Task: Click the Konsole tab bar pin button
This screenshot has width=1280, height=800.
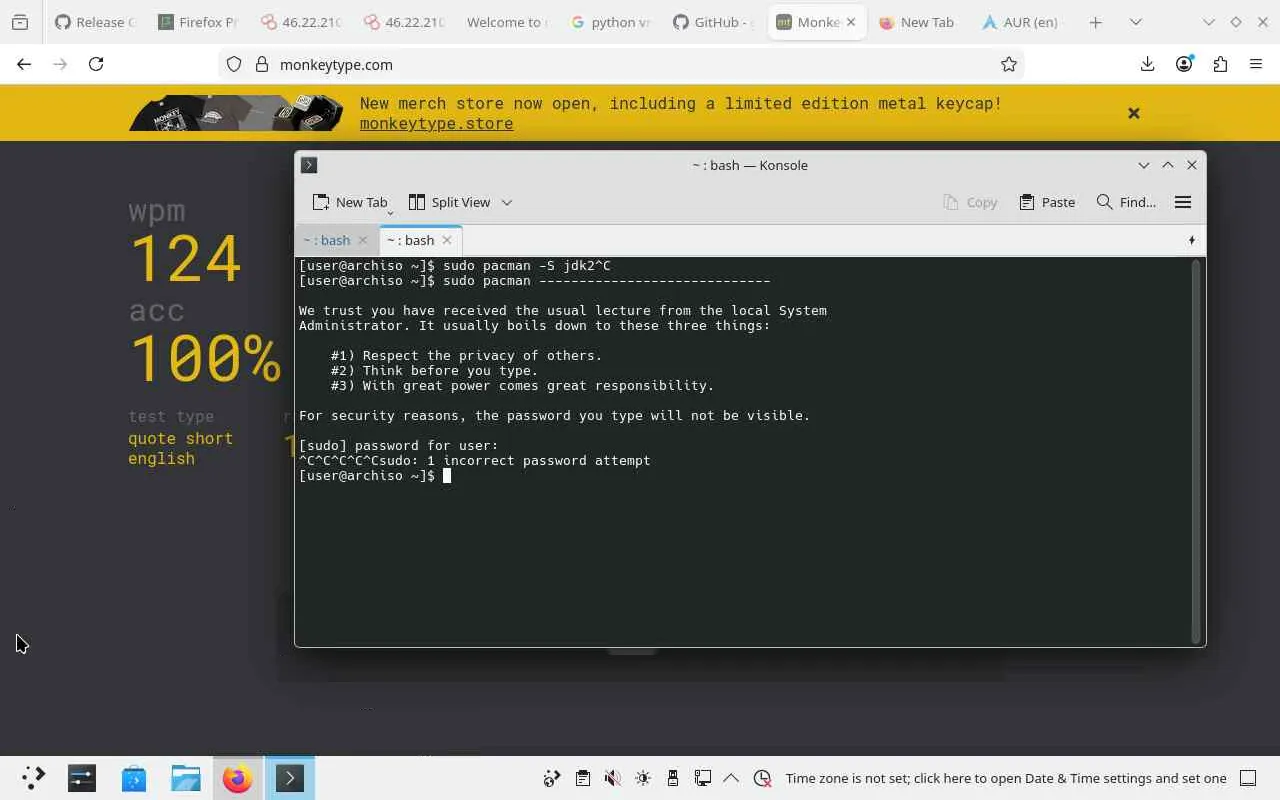Action: (x=1191, y=240)
